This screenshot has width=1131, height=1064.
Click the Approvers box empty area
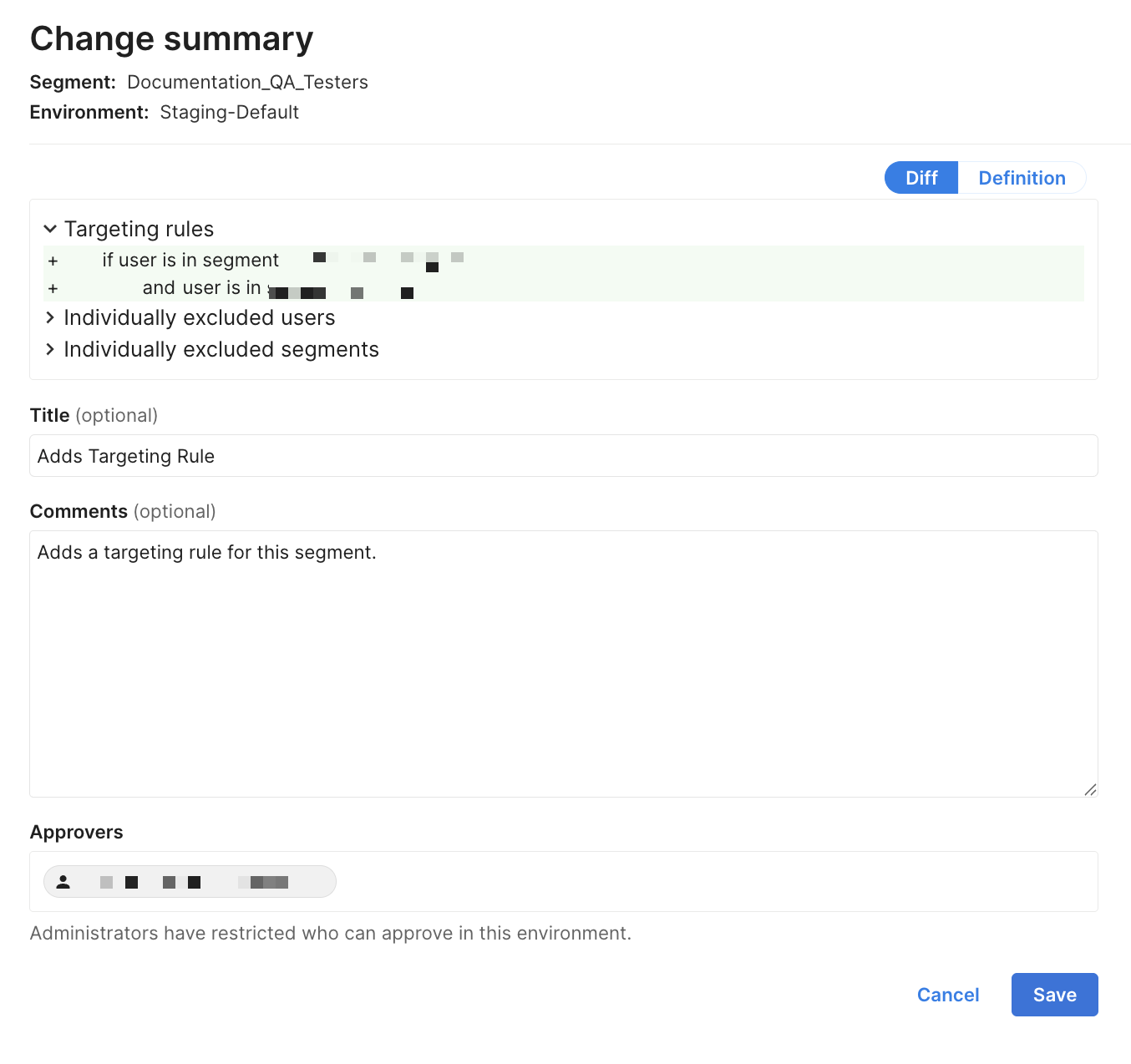pos(710,882)
